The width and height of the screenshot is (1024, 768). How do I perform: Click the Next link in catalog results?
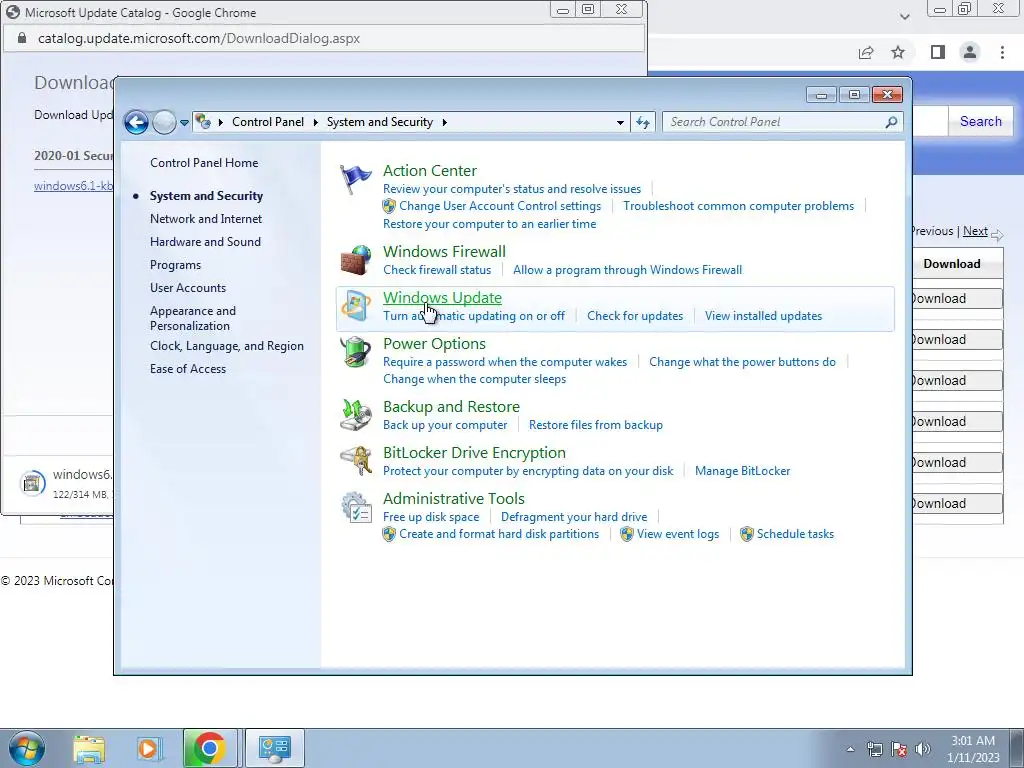(x=975, y=231)
